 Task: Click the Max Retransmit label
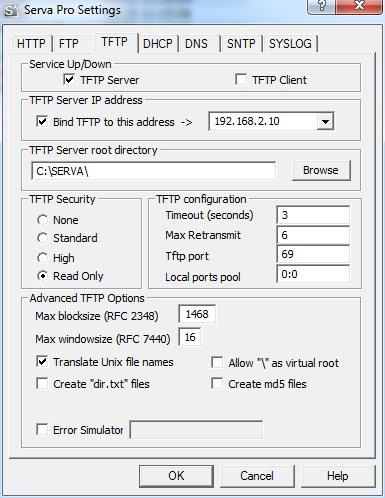(203, 235)
